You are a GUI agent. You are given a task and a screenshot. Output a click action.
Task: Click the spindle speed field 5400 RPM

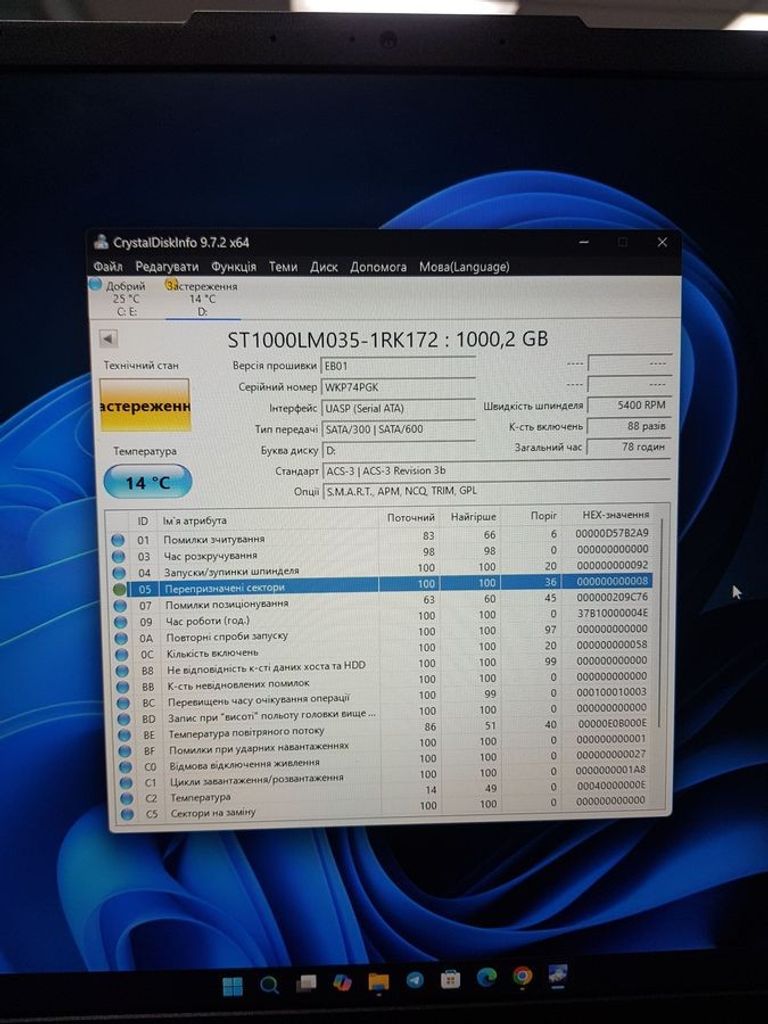(628, 405)
